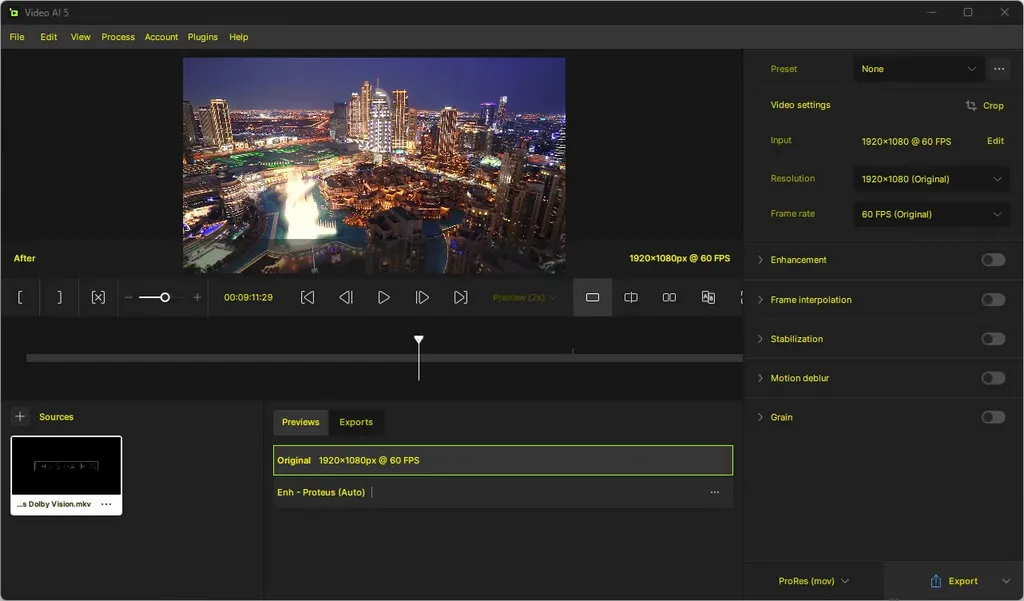Open the Export options arrow

[x=1006, y=581]
